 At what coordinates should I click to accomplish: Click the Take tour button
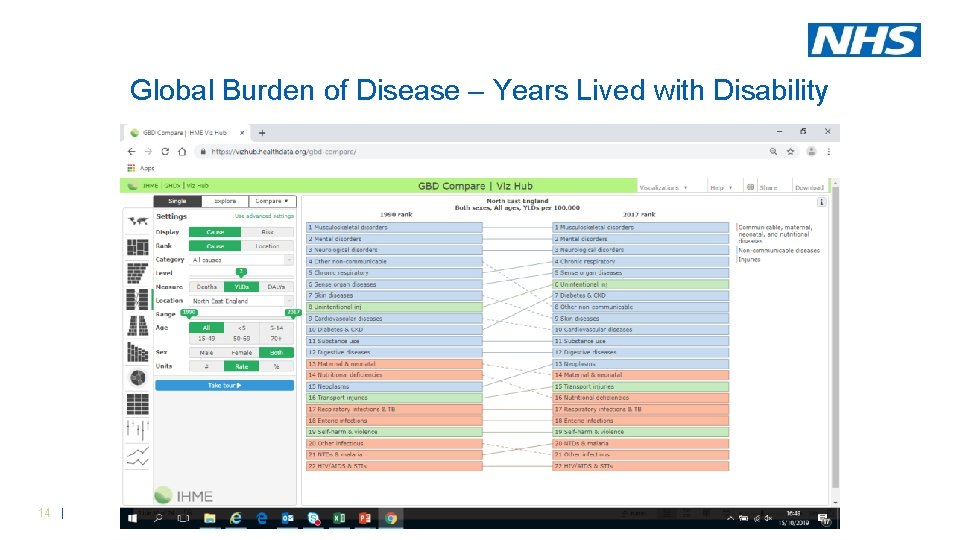point(224,385)
